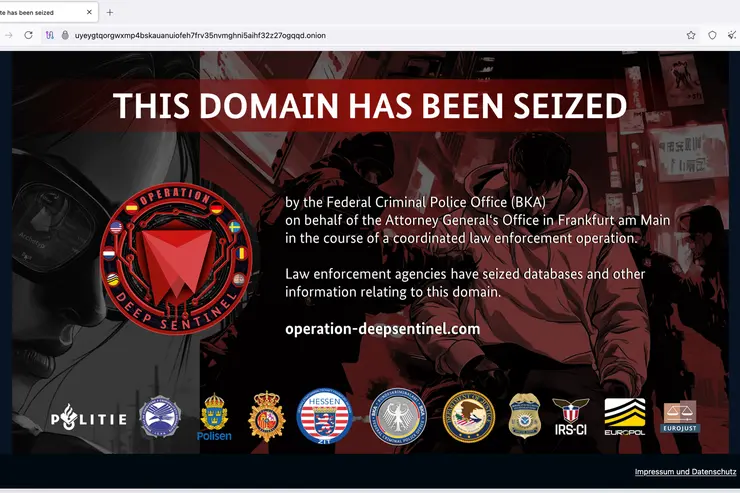Click the IRS-CI logo
This screenshot has width=740, height=493.
570,417
